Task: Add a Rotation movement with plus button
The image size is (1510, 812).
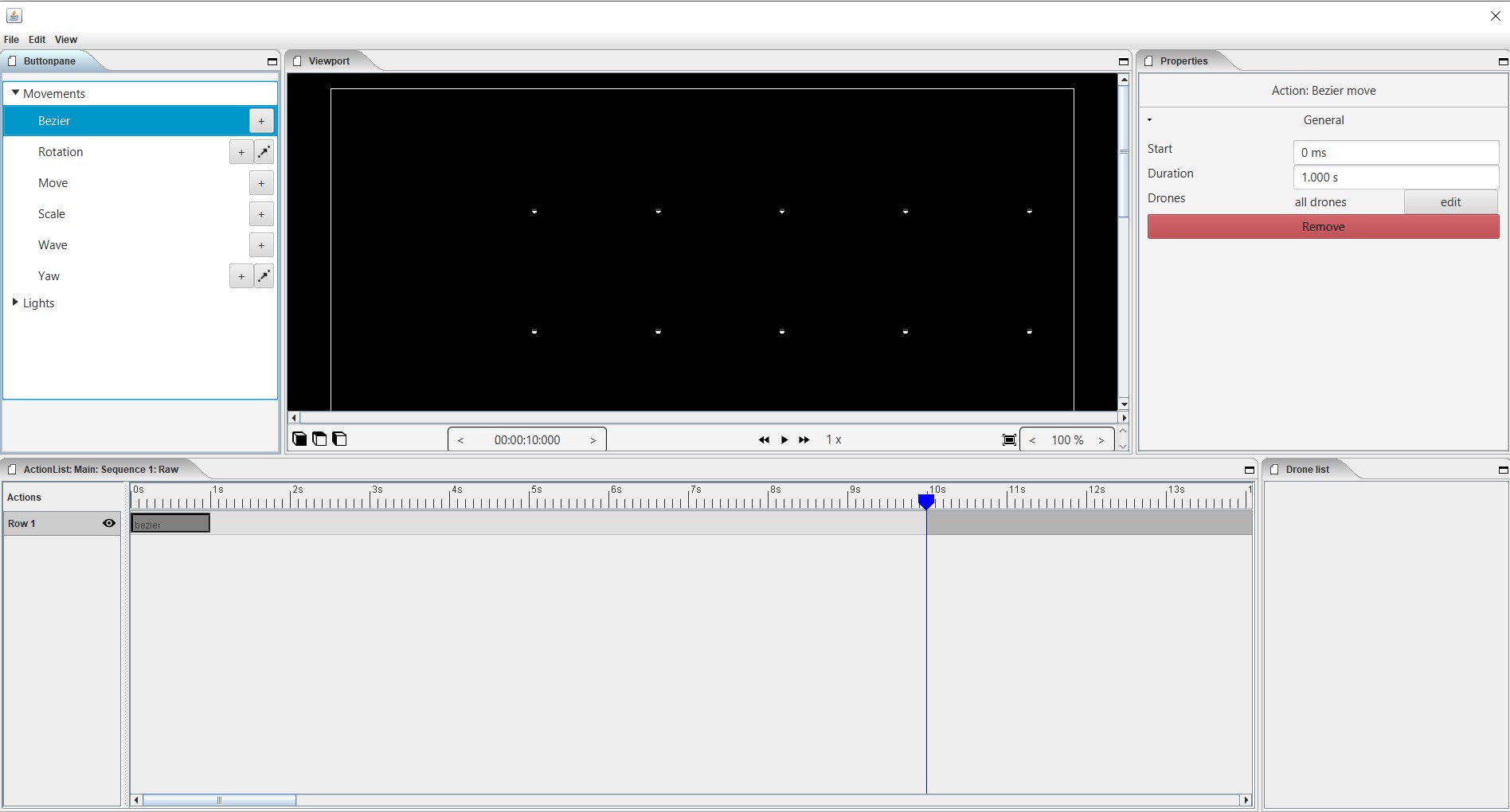Action: [241, 152]
